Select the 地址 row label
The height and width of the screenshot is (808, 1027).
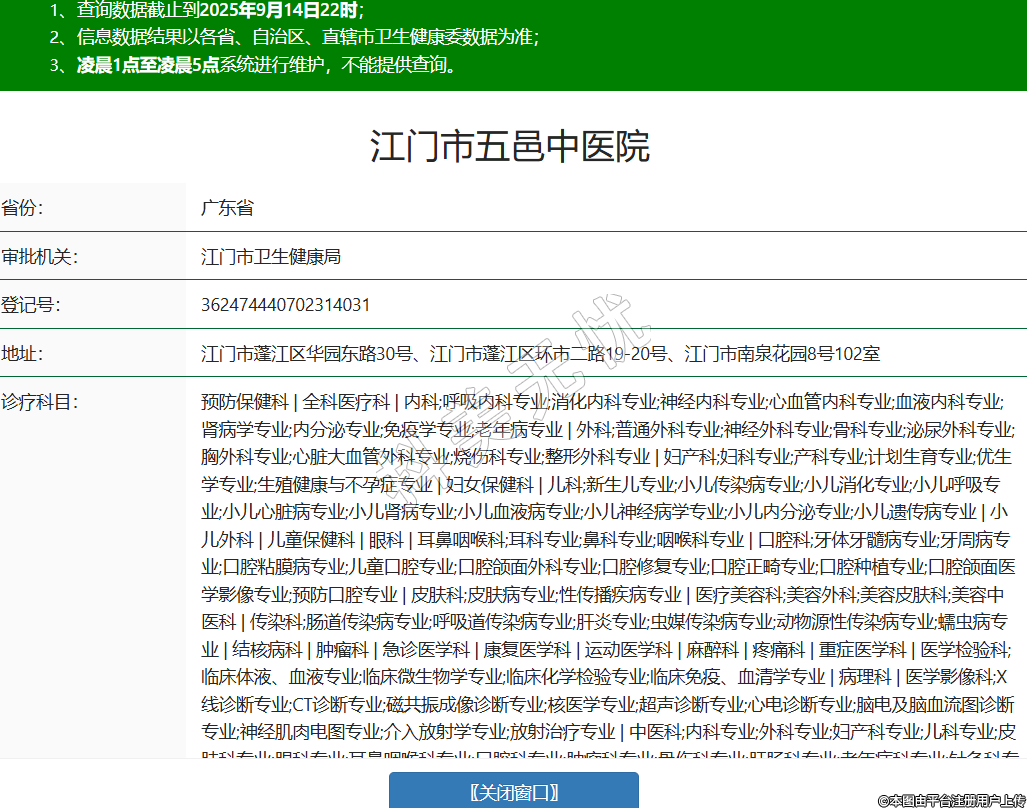point(23,354)
